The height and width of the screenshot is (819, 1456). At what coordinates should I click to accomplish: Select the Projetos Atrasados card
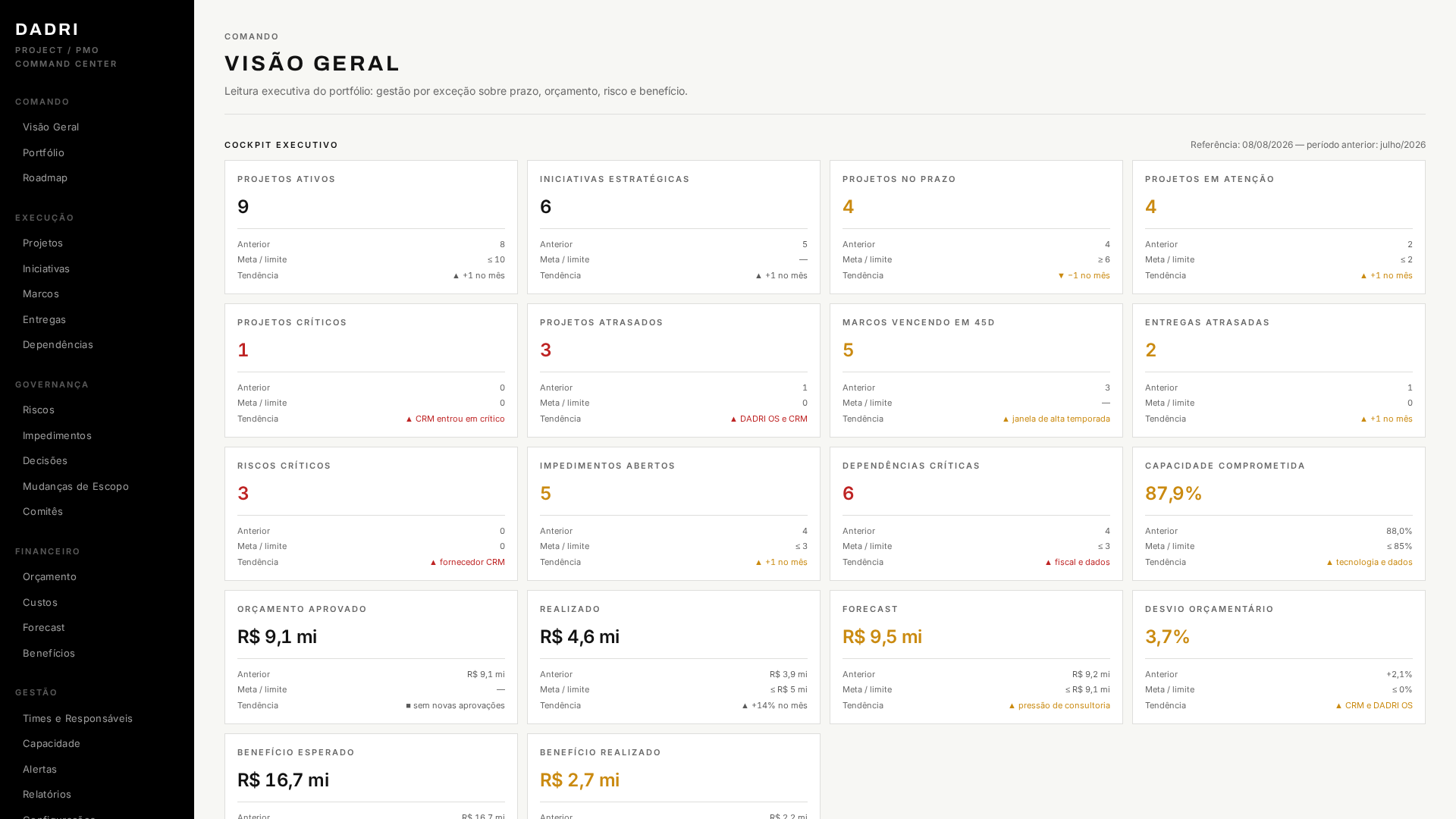pos(673,370)
